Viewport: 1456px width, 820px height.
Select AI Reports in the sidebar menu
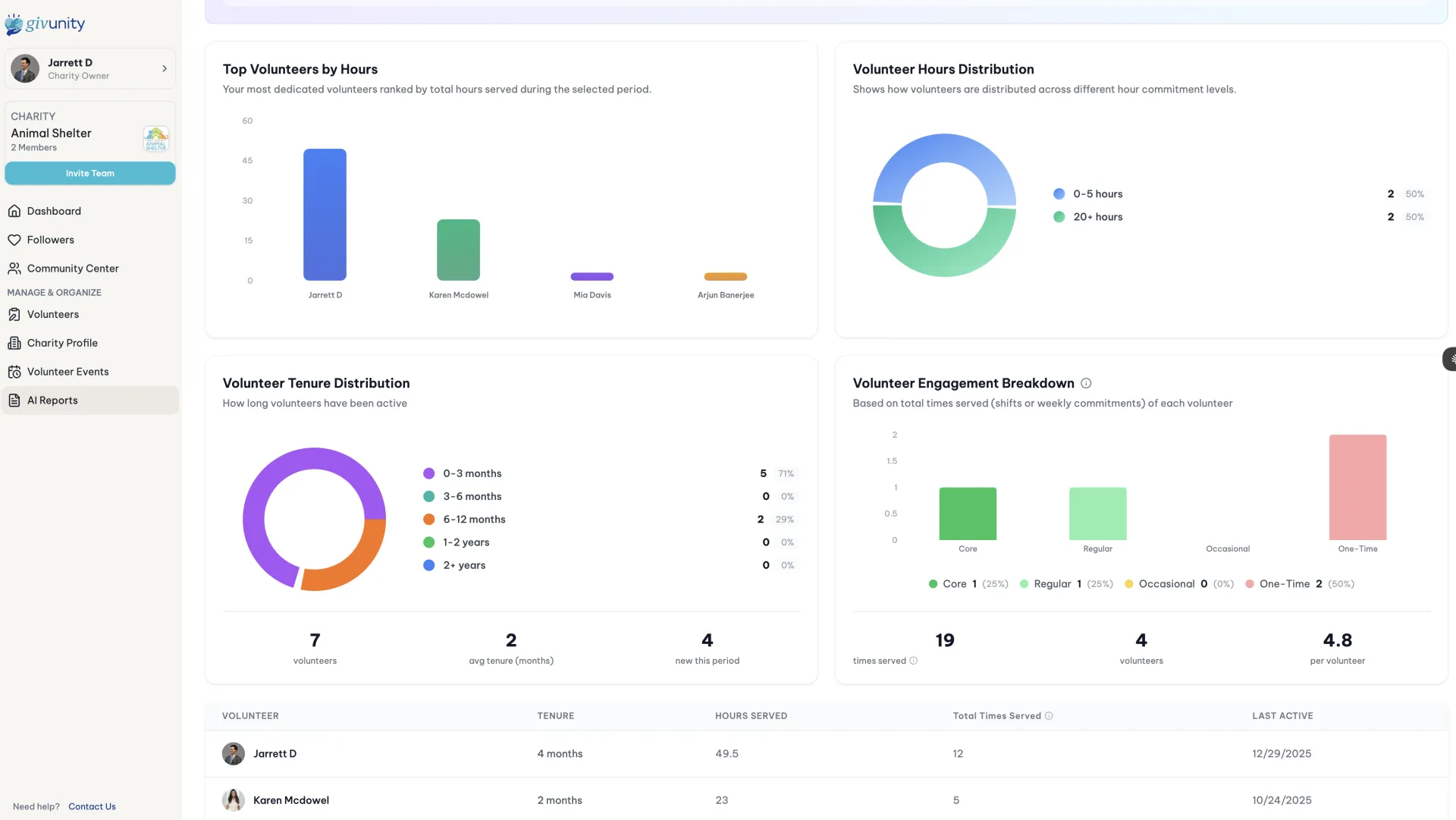pos(52,400)
